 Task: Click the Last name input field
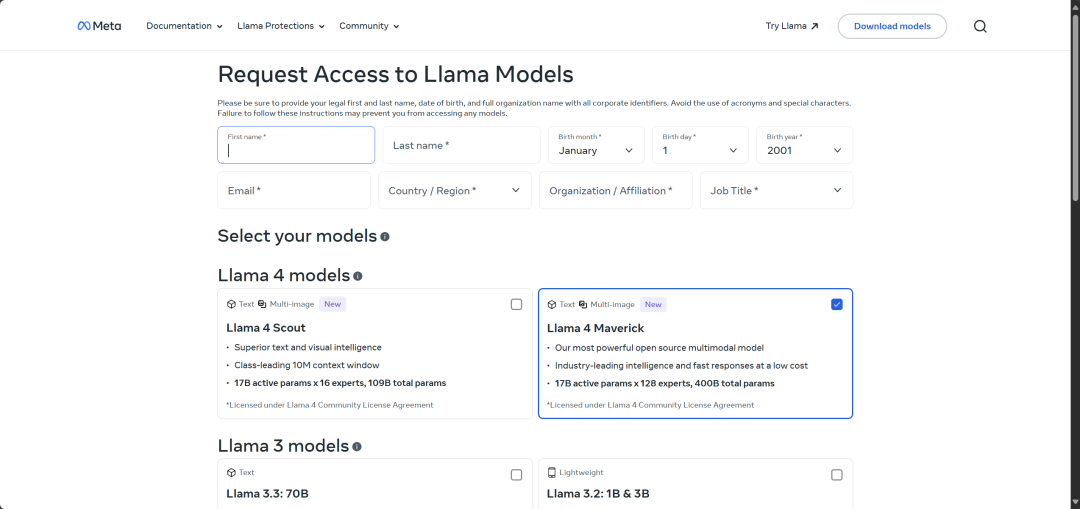pos(461,145)
